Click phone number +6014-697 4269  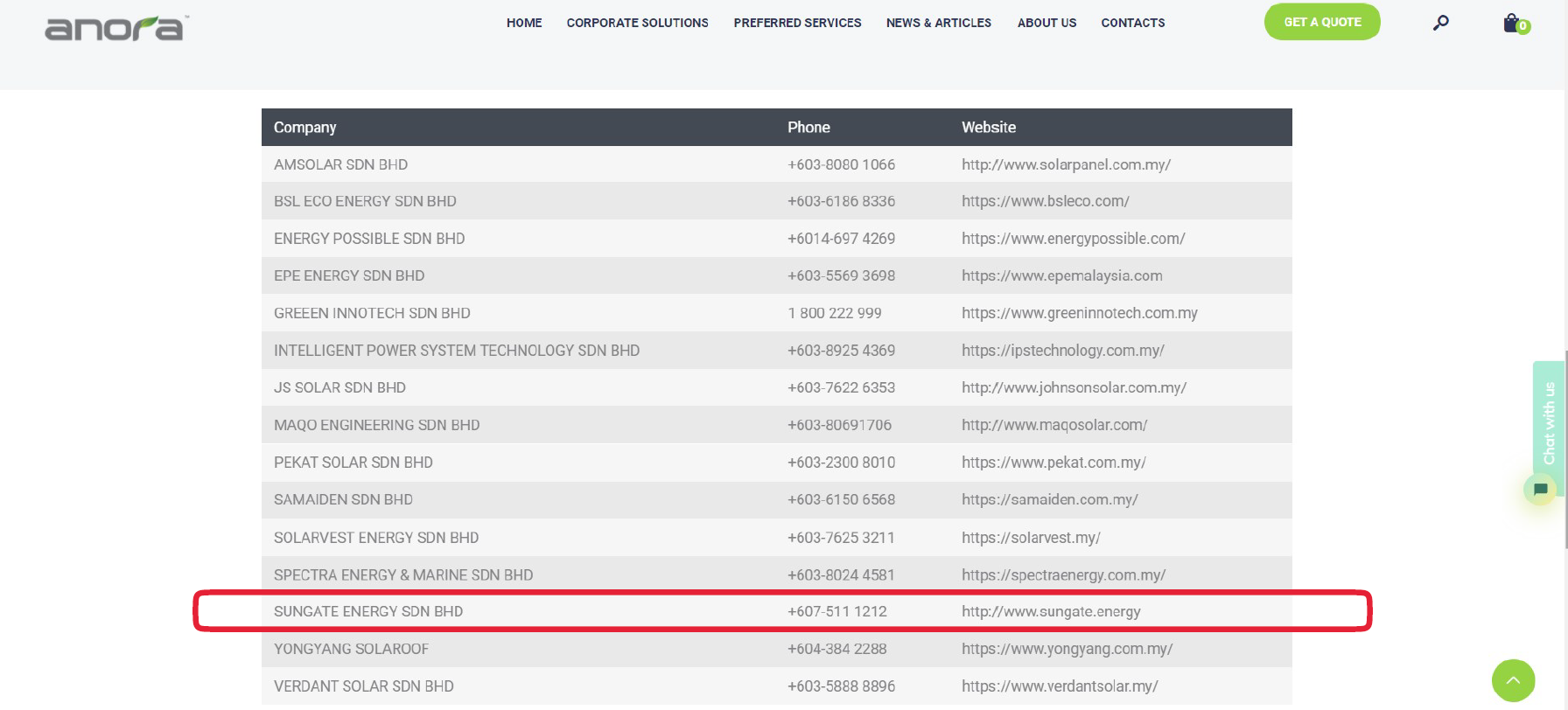coord(841,239)
